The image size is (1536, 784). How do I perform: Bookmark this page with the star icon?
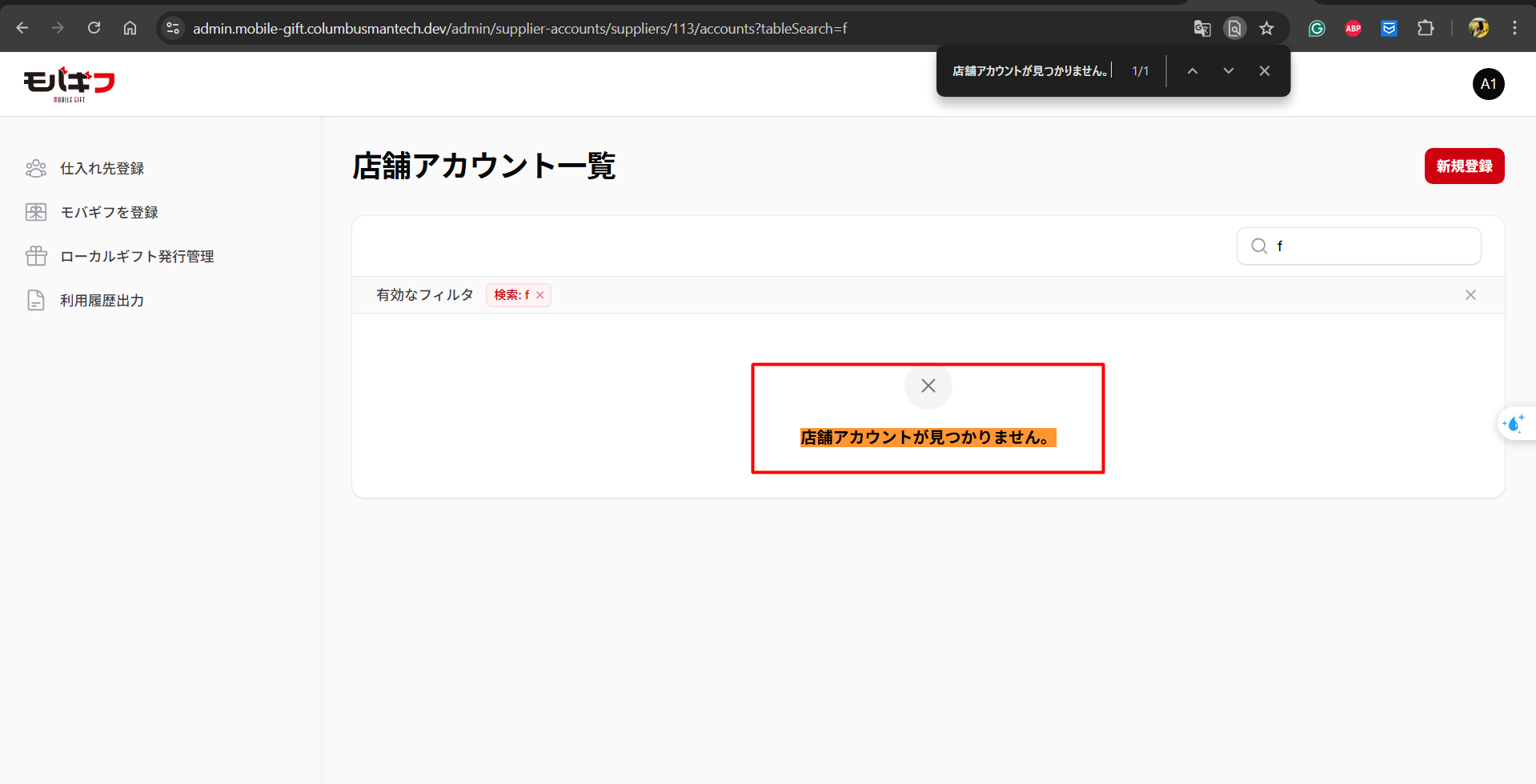pos(1266,29)
